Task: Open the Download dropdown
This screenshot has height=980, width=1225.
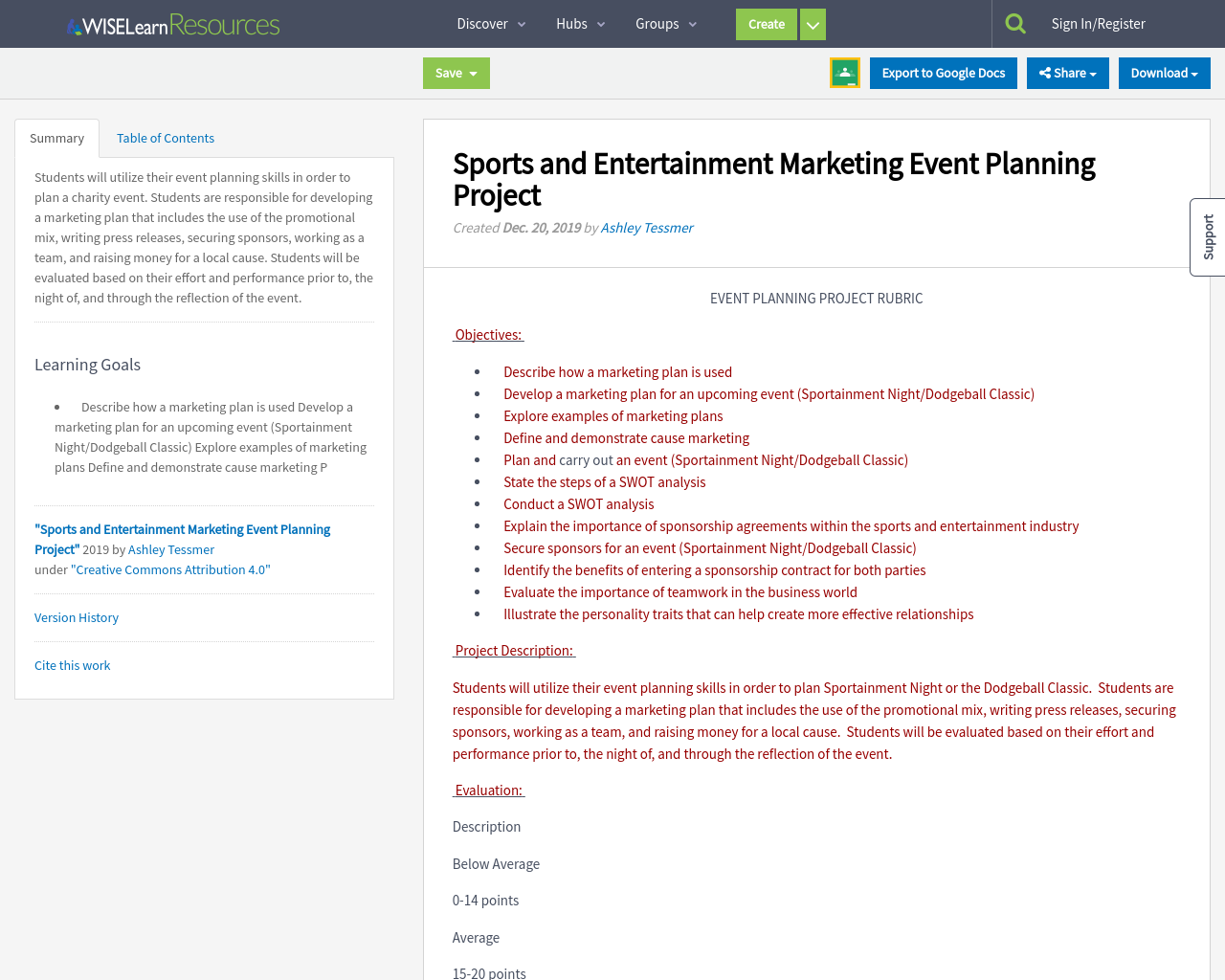Action: (1164, 72)
